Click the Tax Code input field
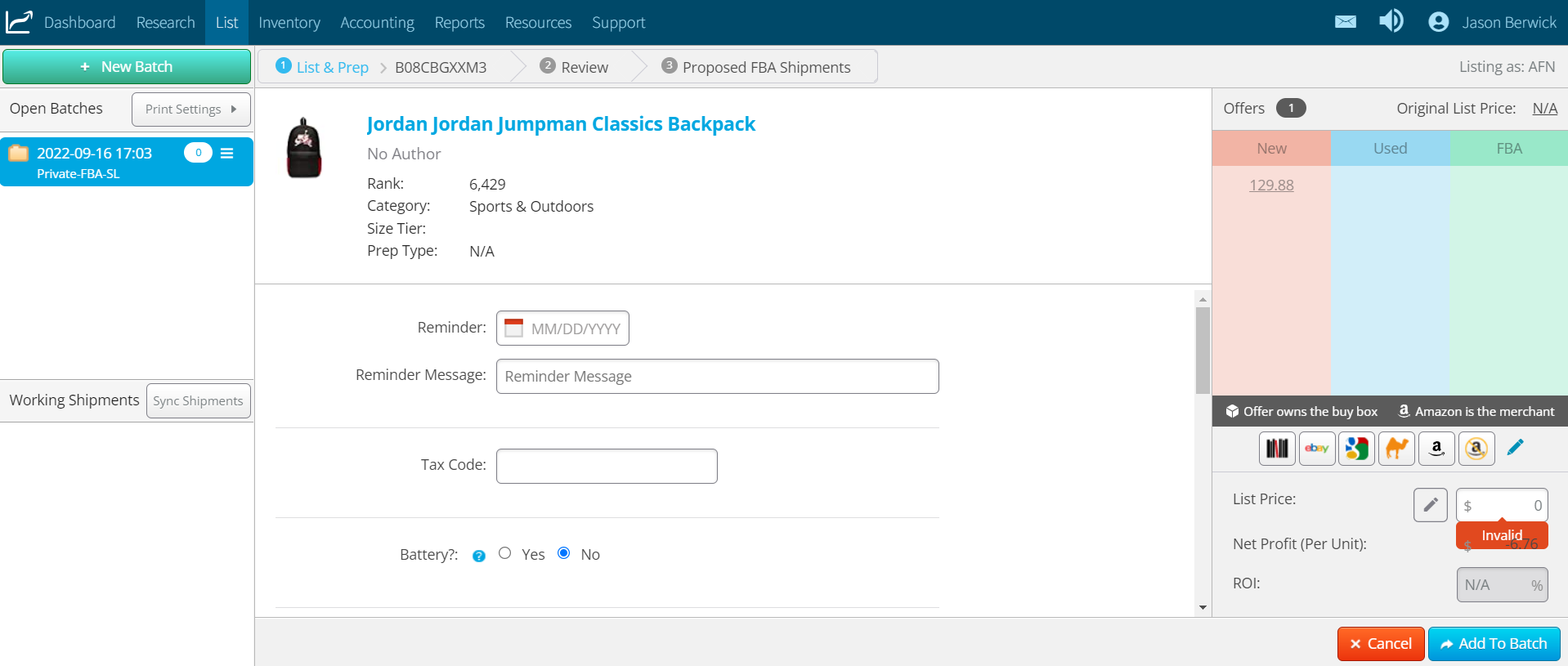 [x=607, y=466]
